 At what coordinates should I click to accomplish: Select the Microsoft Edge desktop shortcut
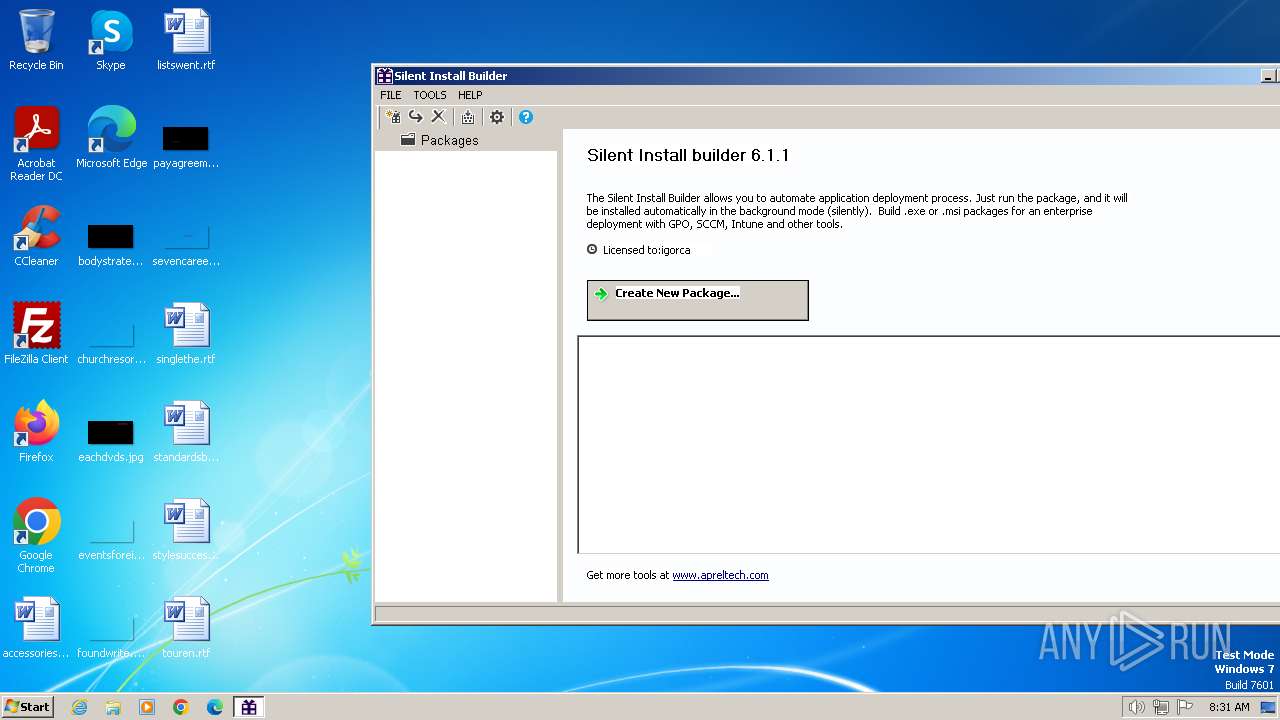(x=111, y=137)
